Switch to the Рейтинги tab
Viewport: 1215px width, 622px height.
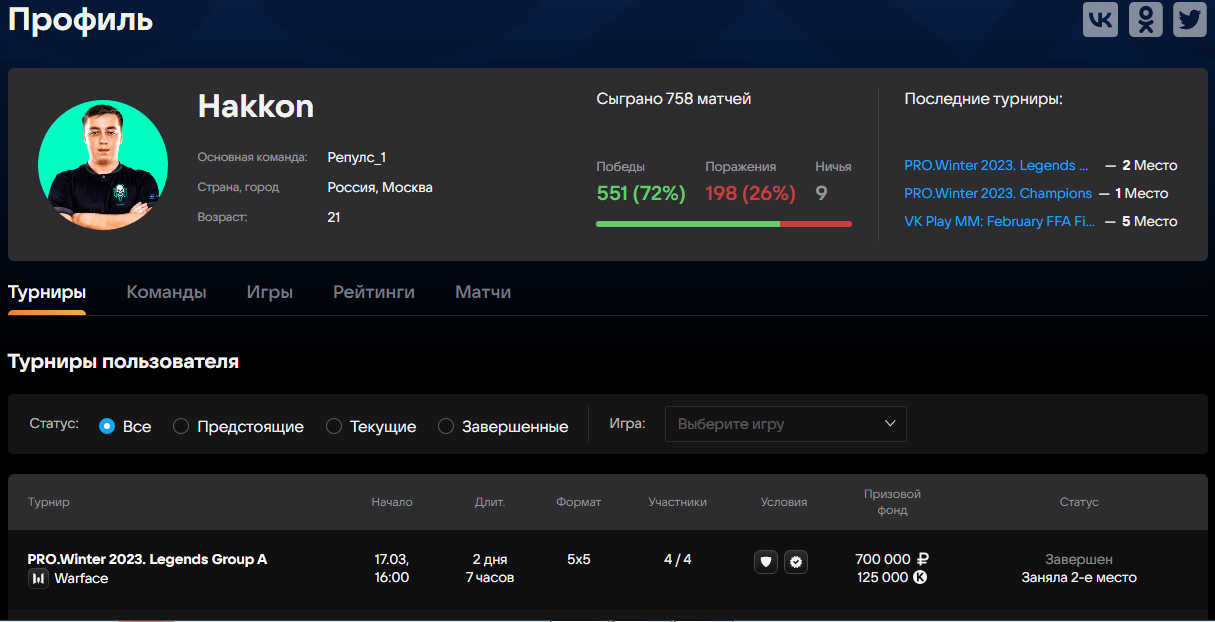374,292
